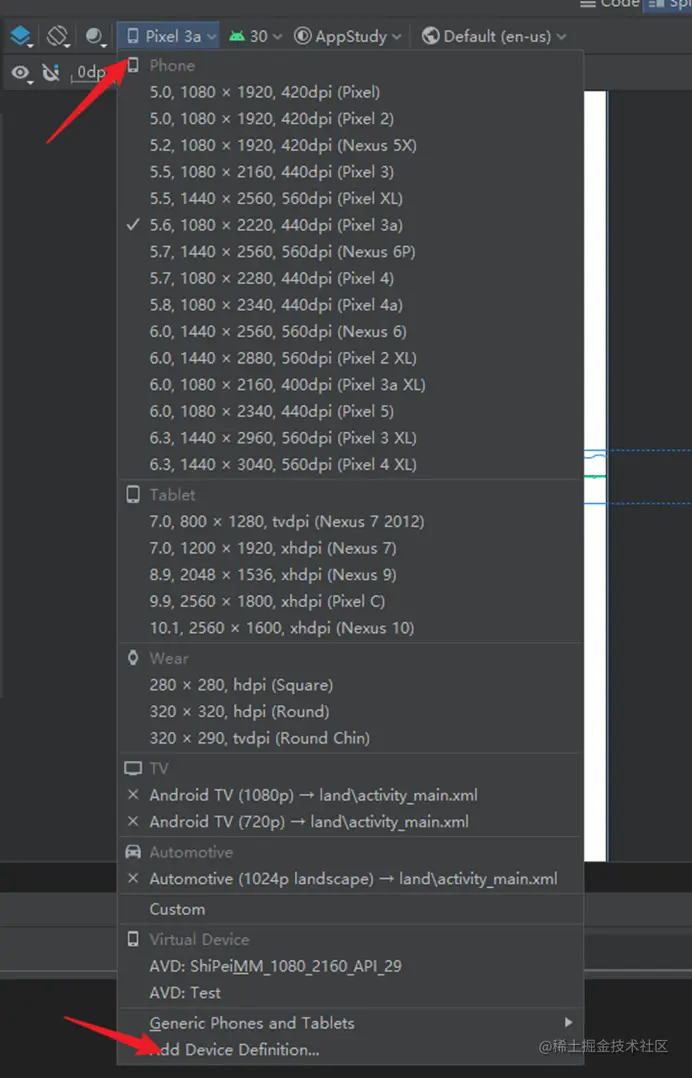
Task: Select 320 × 290 Round Chin device
Action: tap(350, 738)
